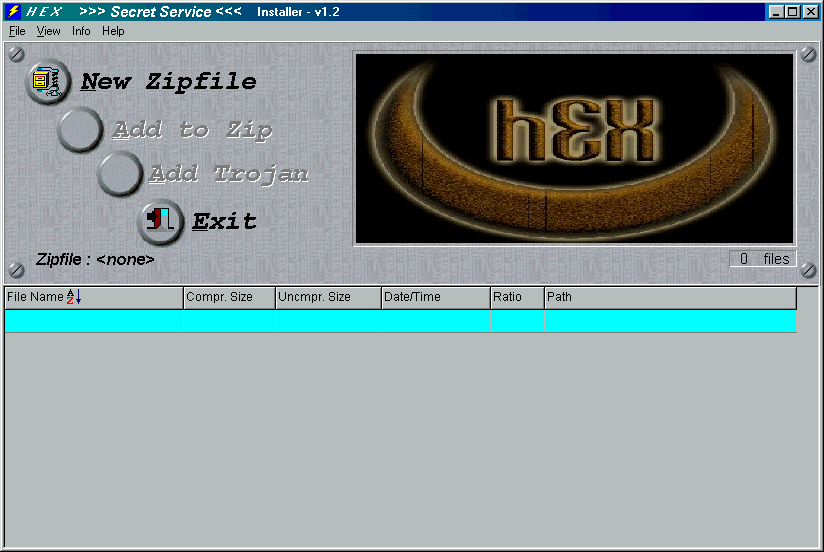Maximize the installer window
The width and height of the screenshot is (824, 552).
point(793,12)
